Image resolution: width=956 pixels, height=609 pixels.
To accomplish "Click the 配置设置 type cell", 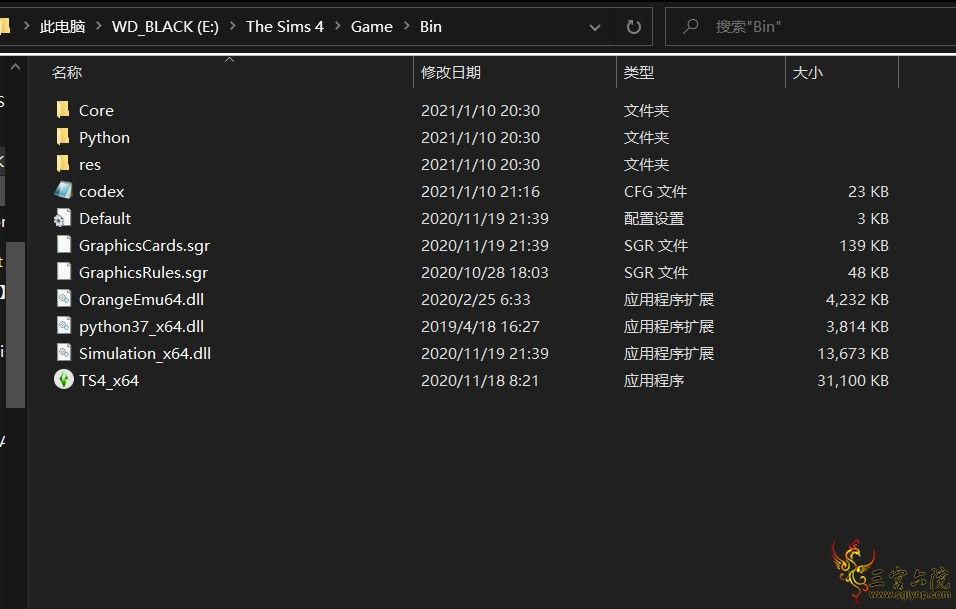I will click(654, 218).
